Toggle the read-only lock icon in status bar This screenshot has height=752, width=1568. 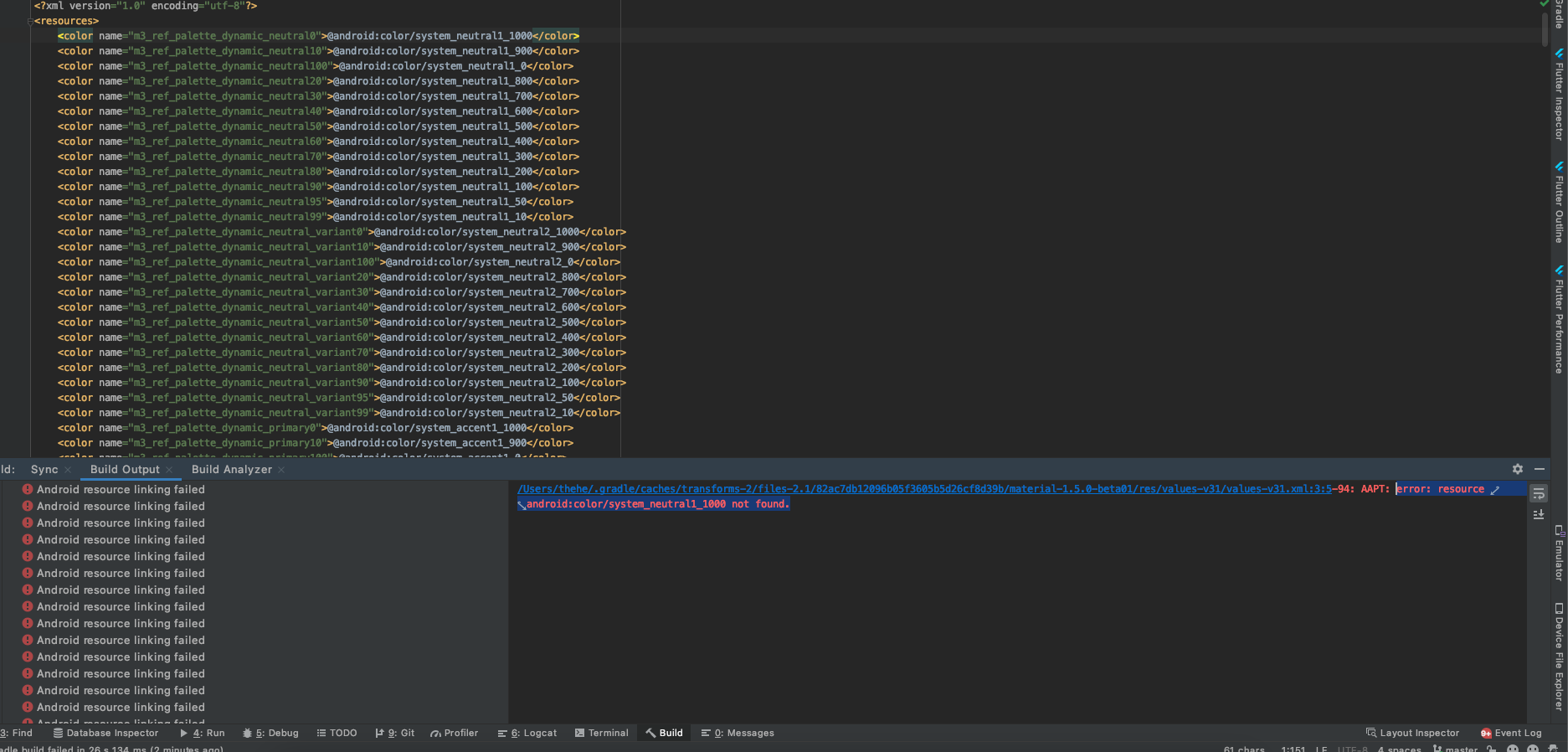click(x=1492, y=749)
